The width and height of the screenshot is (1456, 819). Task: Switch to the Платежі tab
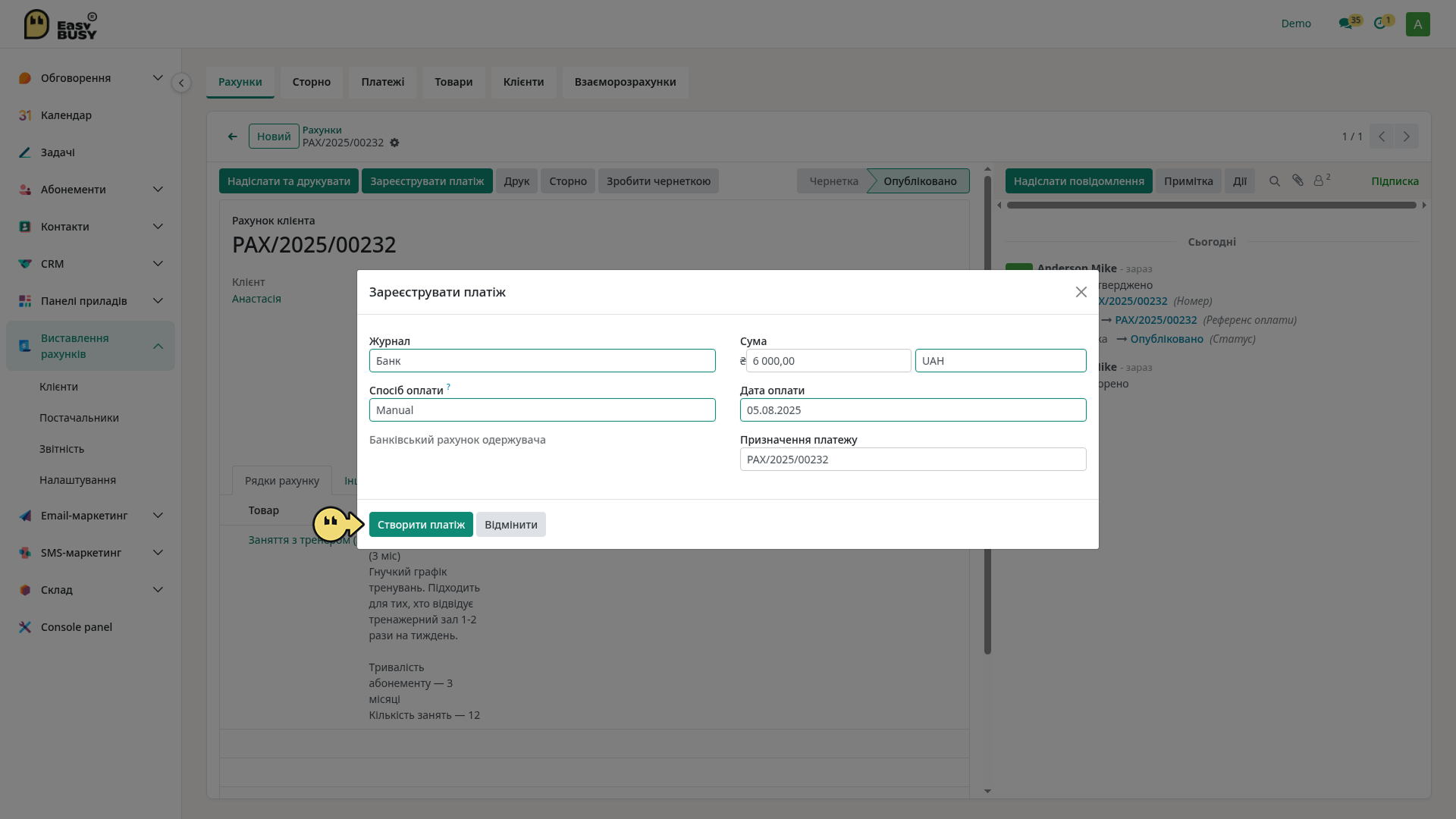(383, 82)
